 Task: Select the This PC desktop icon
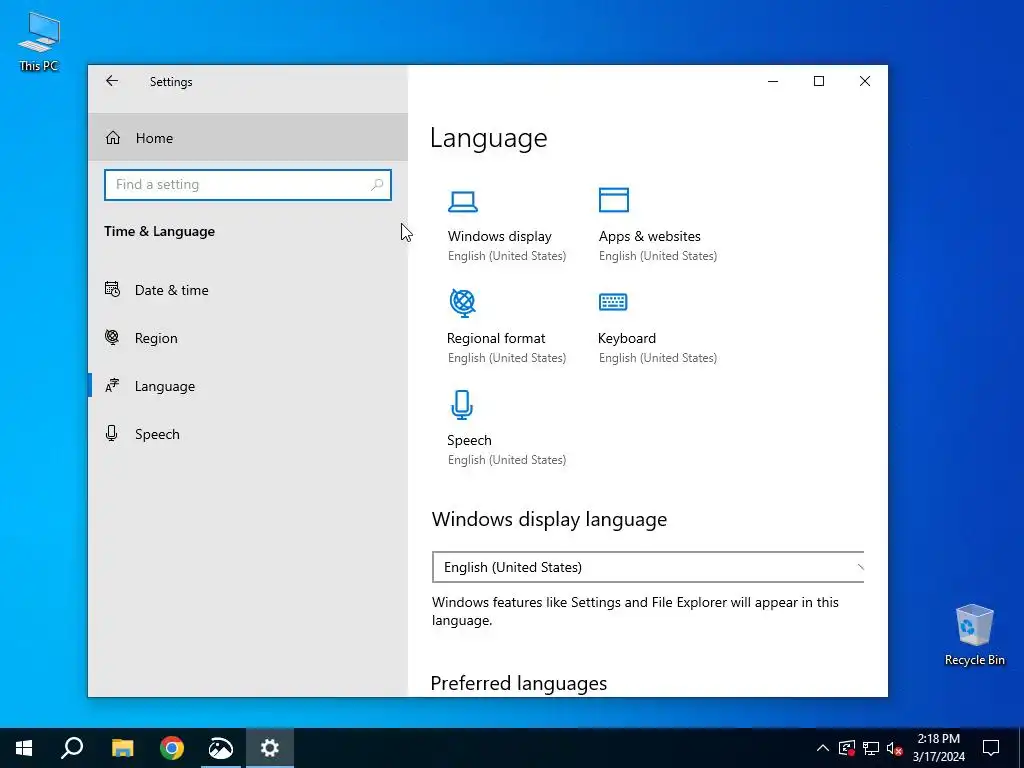pos(39,41)
